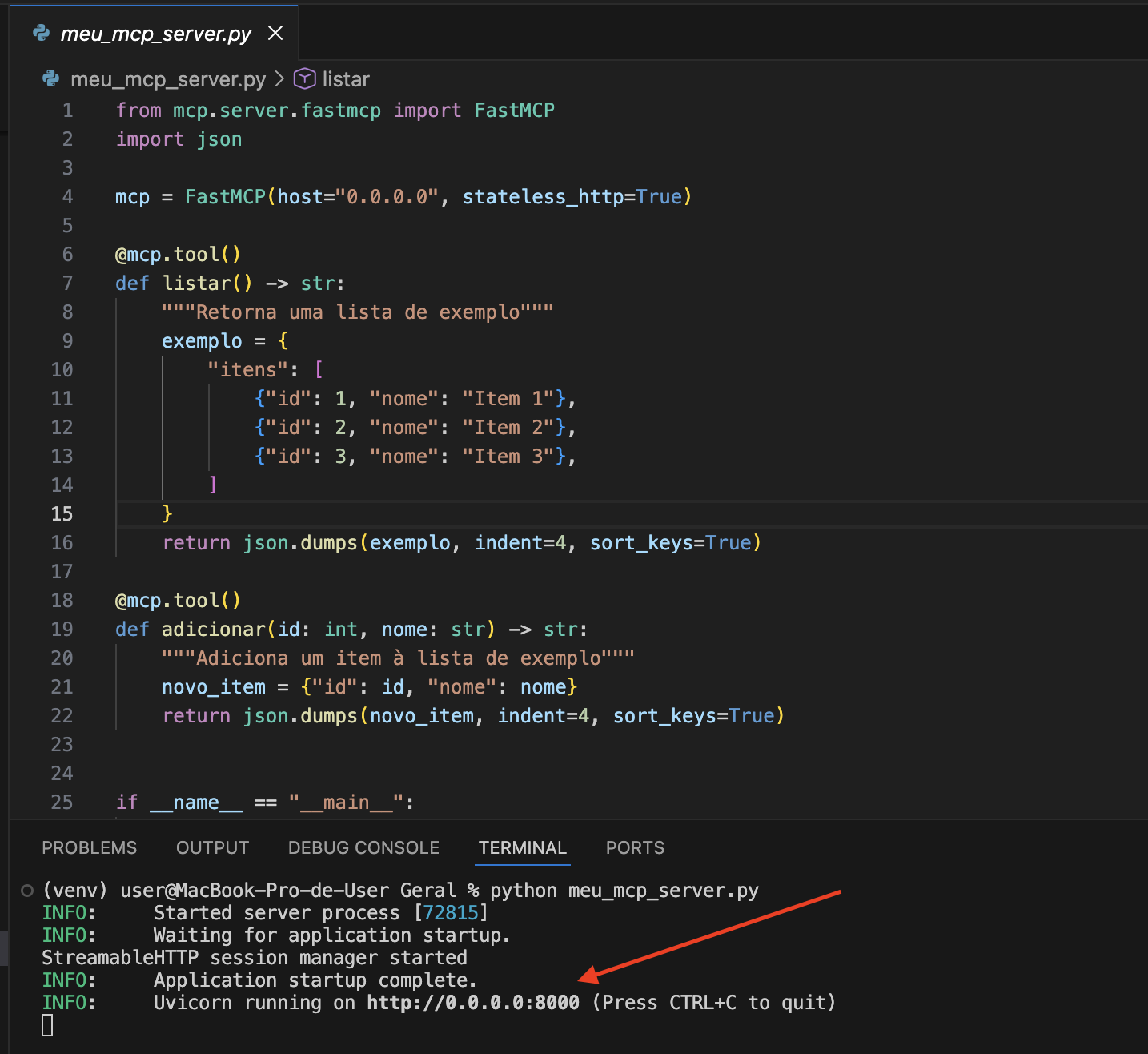
Task: Open the PORTS panel tab
Action: 636,847
